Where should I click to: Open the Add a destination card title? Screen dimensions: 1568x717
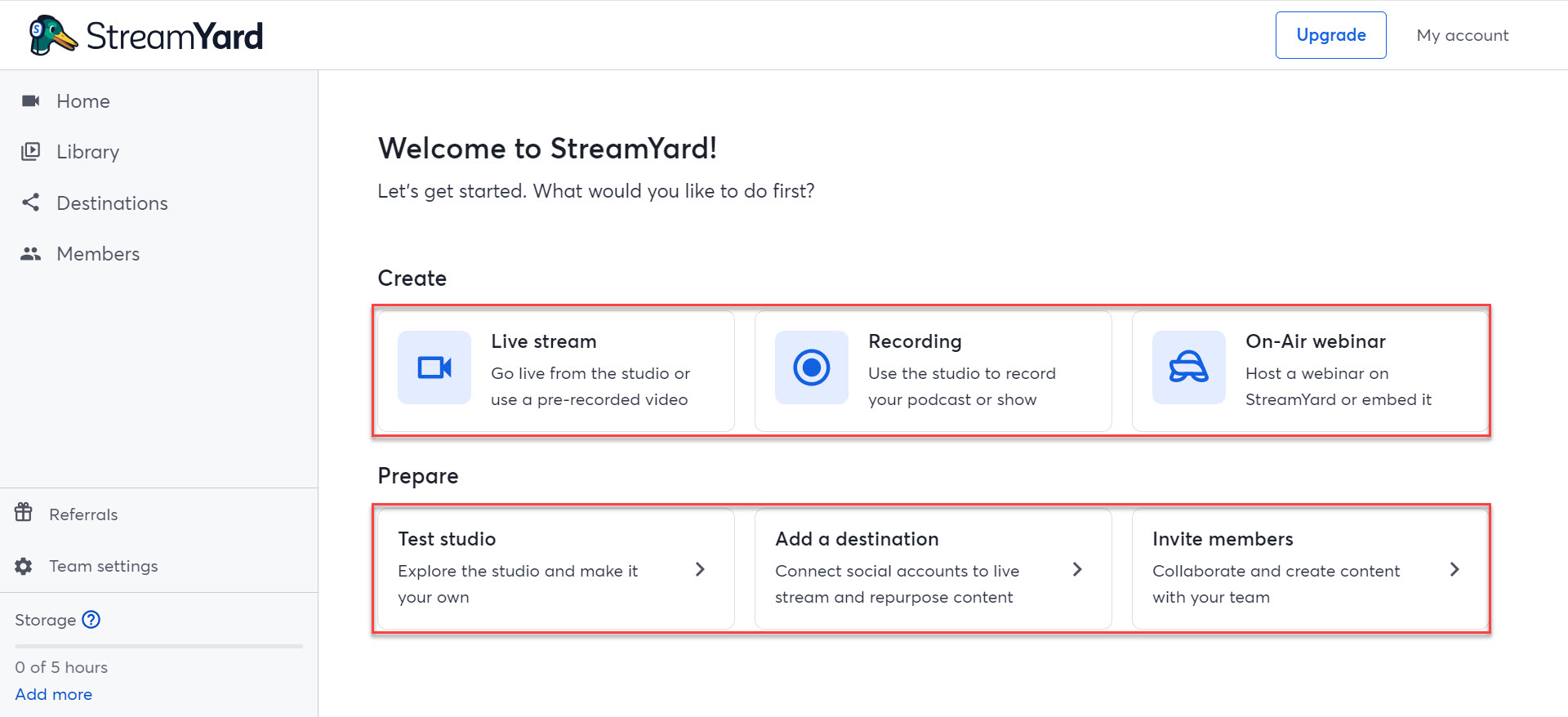pyautogui.click(x=857, y=539)
